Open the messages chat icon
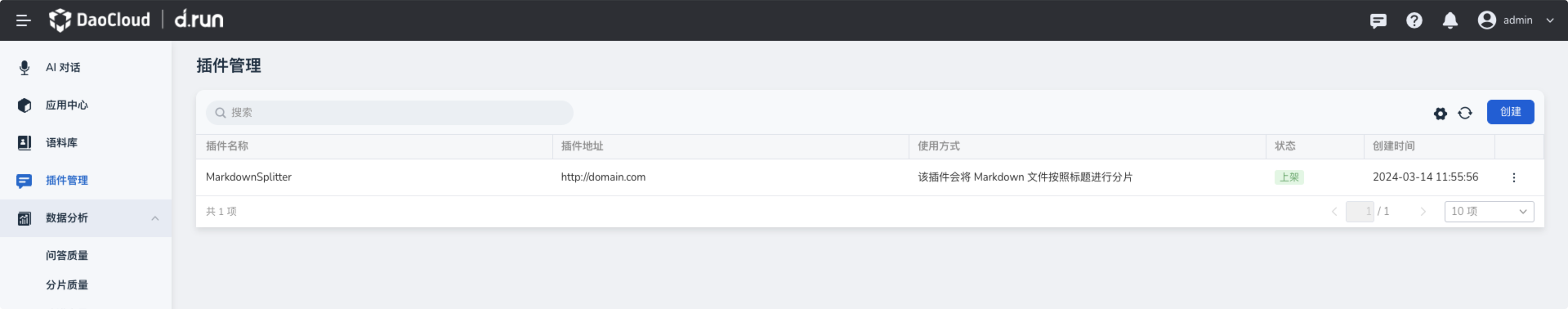Viewport: 1568px width, 309px height. point(1378,20)
